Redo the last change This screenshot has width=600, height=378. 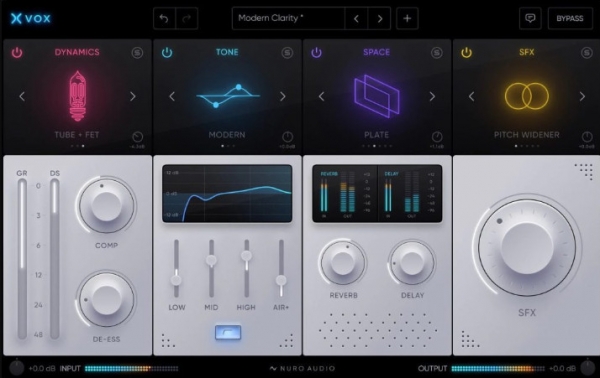187,18
